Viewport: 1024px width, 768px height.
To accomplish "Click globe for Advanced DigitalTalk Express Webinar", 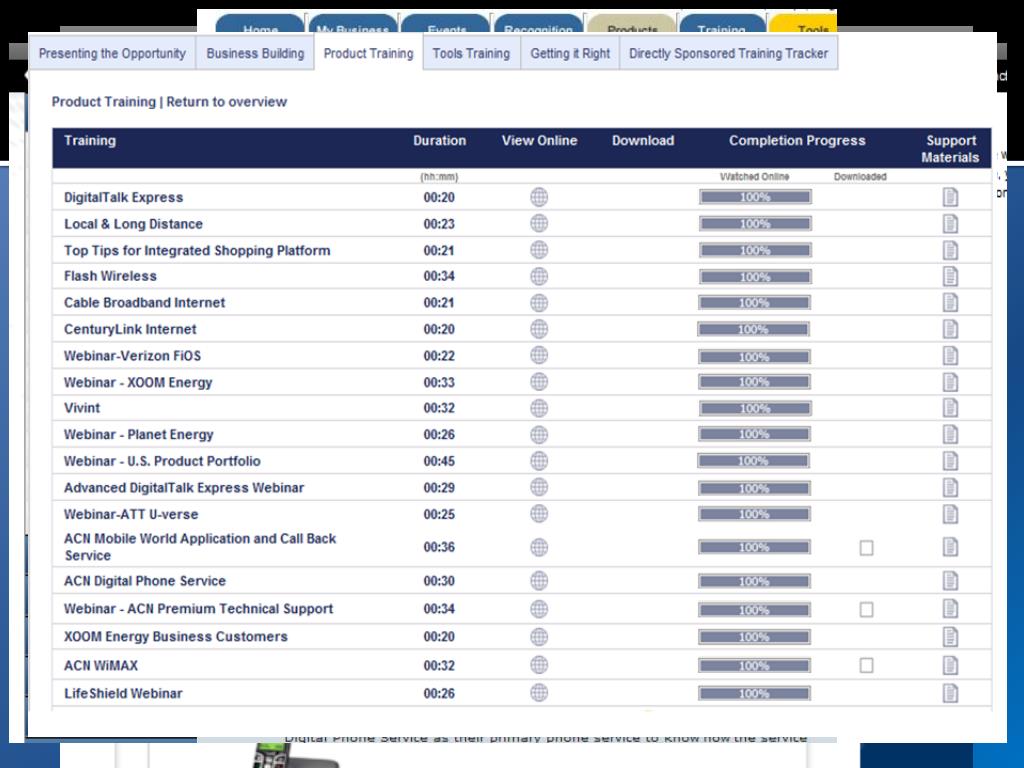I will pos(539,487).
